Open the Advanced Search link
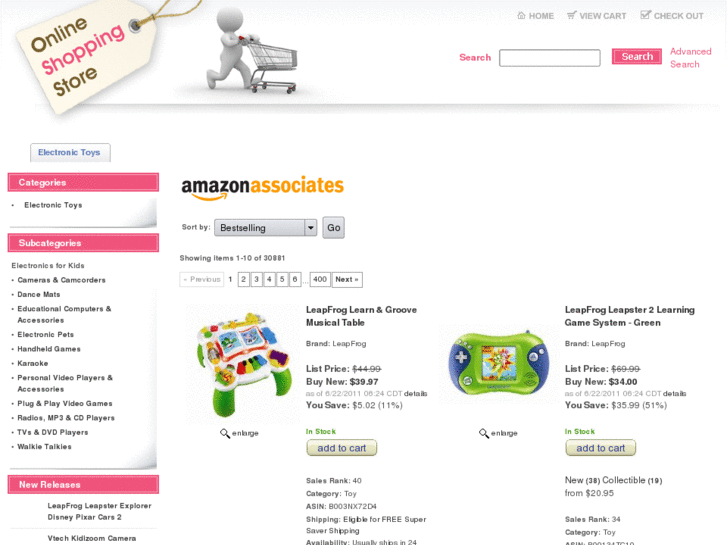This screenshot has width=727, height=545. tap(690, 58)
